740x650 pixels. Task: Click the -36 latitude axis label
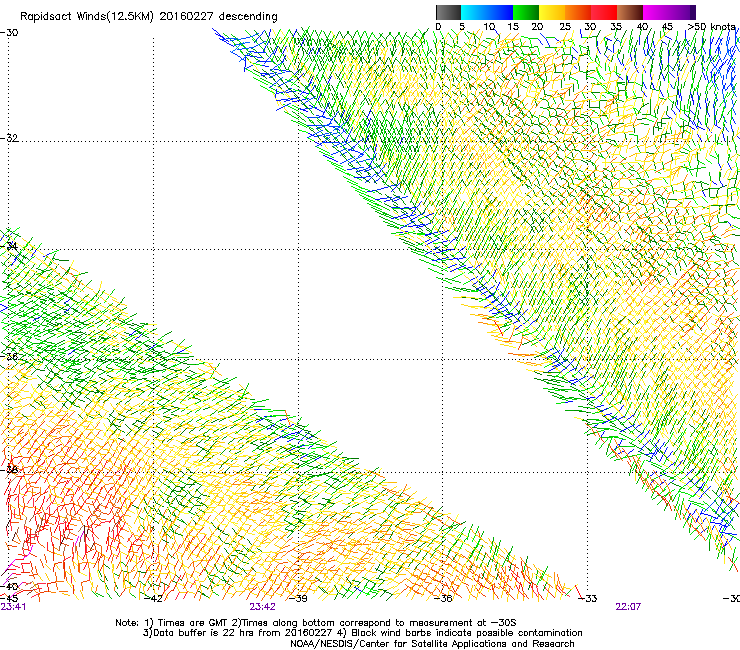9,356
